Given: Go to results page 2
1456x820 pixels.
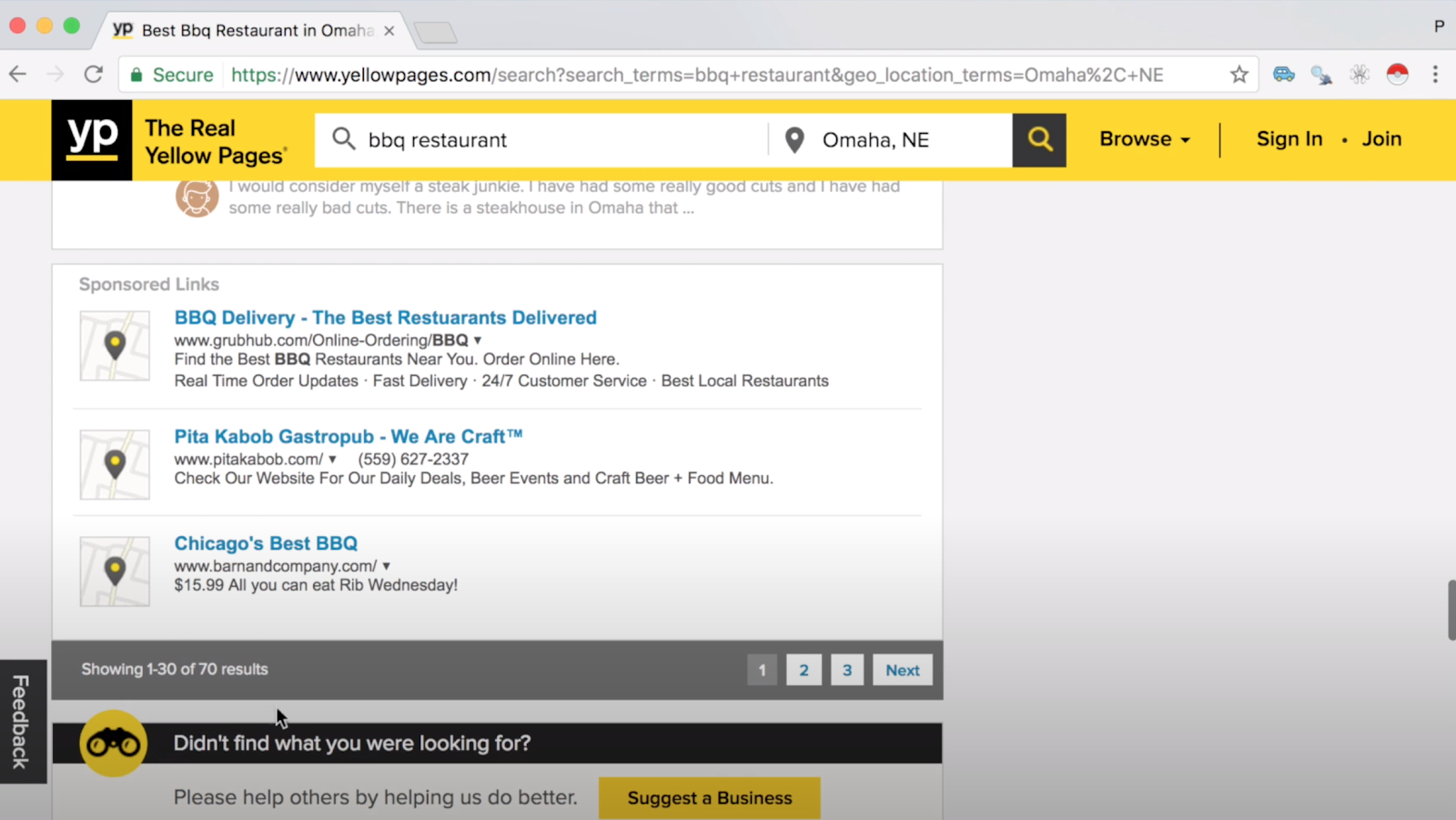Looking at the screenshot, I should tap(804, 670).
